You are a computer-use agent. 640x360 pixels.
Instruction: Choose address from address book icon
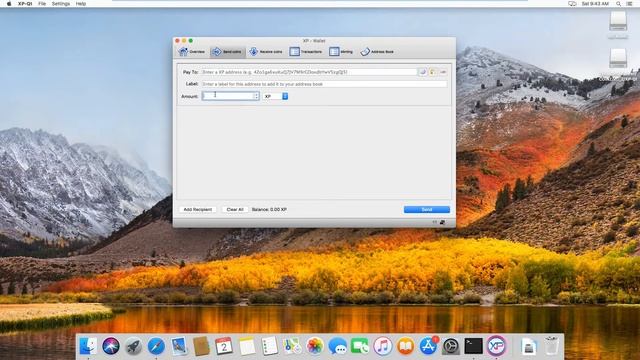point(422,72)
